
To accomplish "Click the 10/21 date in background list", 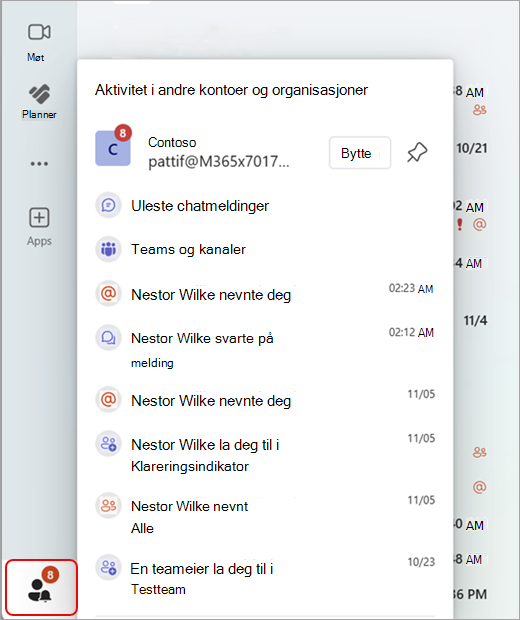I will (471, 148).
